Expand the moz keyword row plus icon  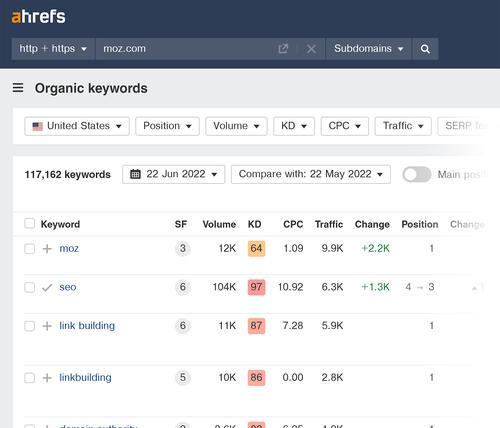pos(47,249)
